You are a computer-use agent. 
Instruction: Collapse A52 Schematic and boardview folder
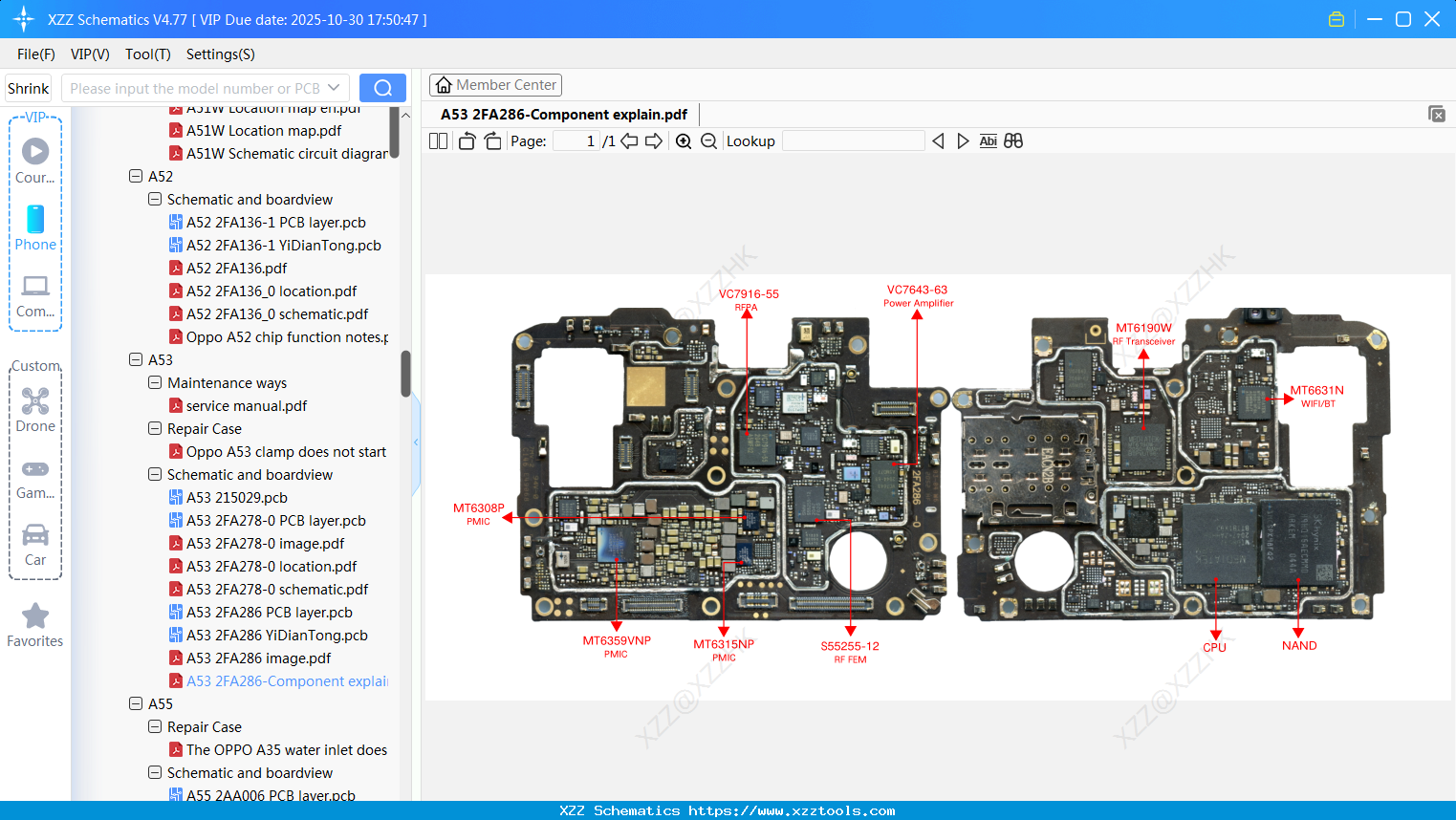pos(155,200)
